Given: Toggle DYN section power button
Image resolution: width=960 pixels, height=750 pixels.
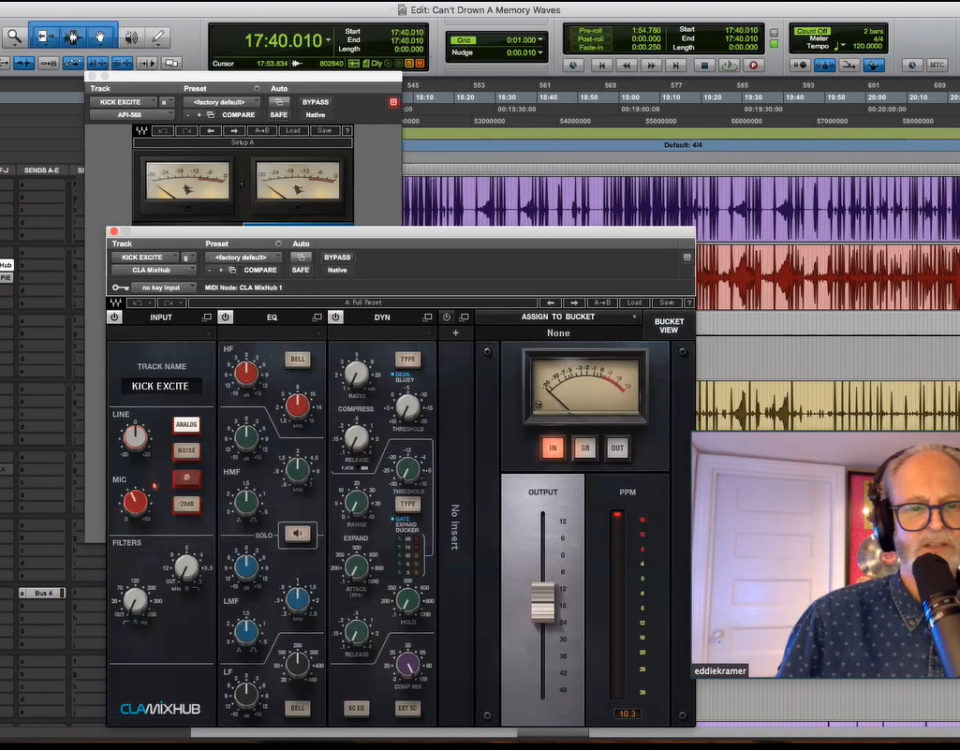Looking at the screenshot, I should pyautogui.click(x=336, y=317).
